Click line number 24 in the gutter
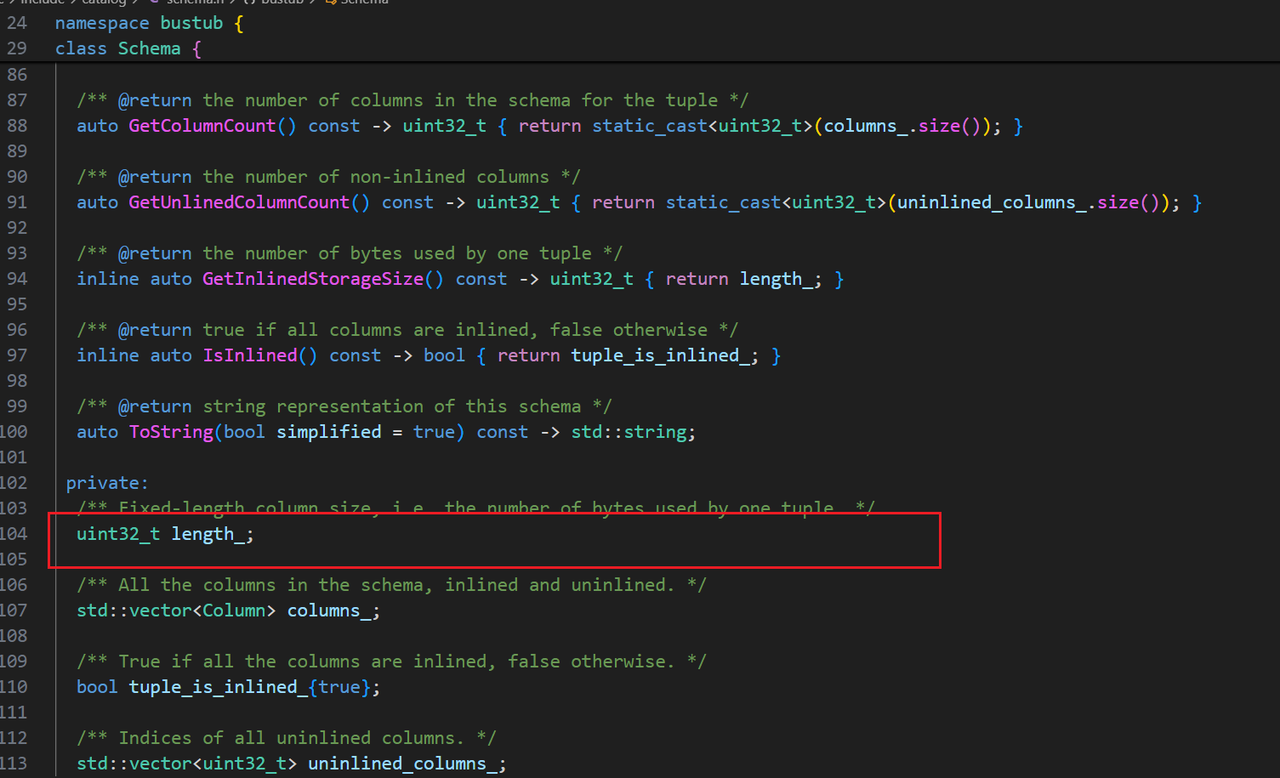Screen dimensions: 1280x778 (17, 23)
